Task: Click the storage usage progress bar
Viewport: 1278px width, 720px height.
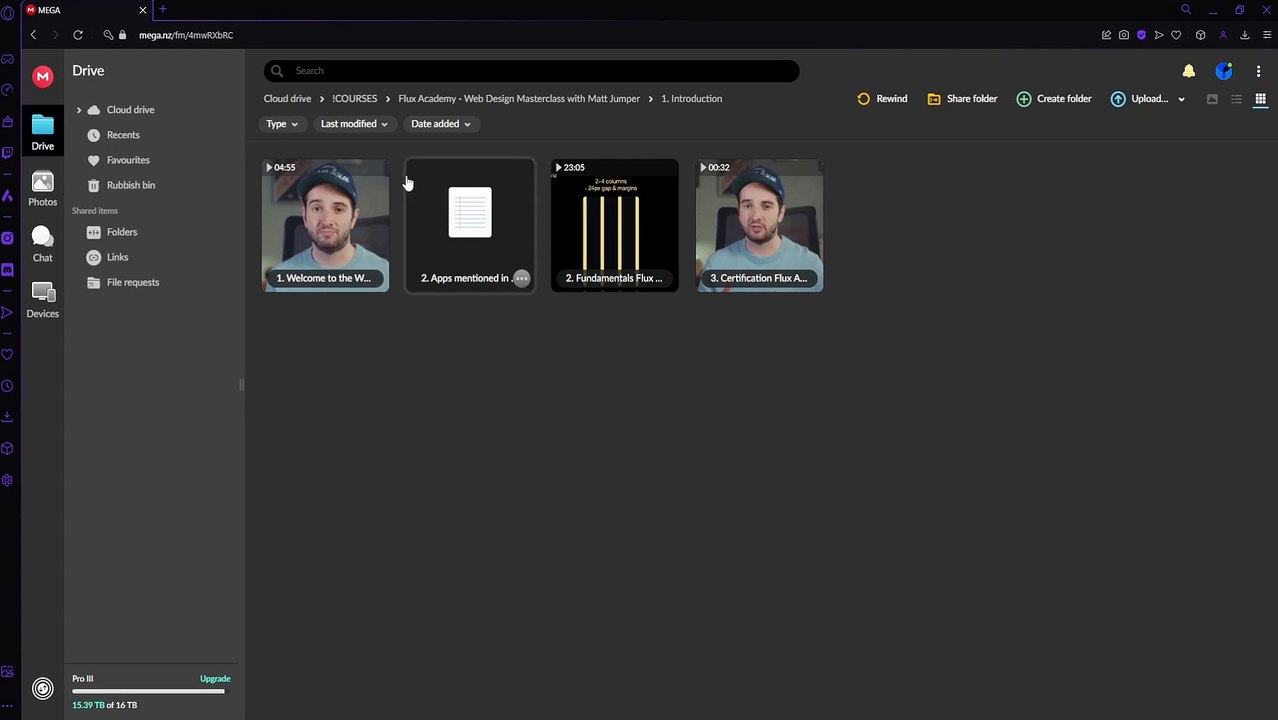Action: point(149,691)
